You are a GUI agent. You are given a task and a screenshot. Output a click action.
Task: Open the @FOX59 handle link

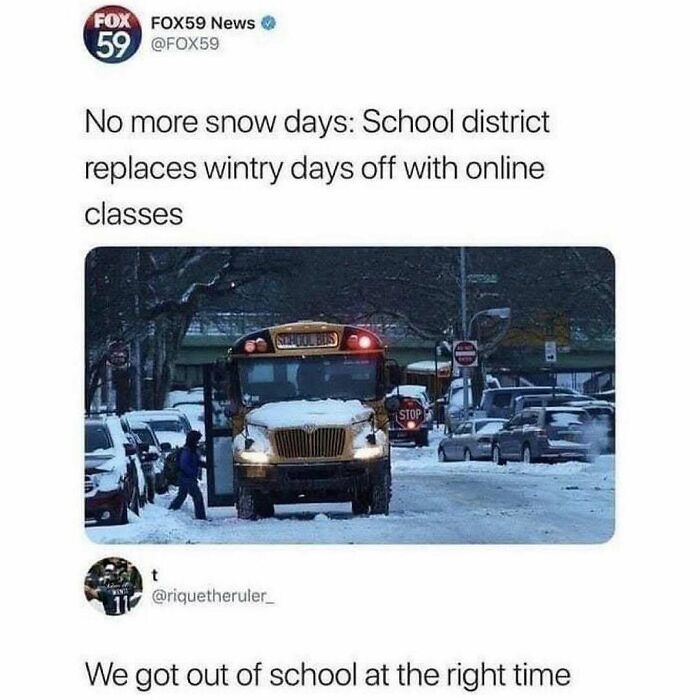click(186, 44)
